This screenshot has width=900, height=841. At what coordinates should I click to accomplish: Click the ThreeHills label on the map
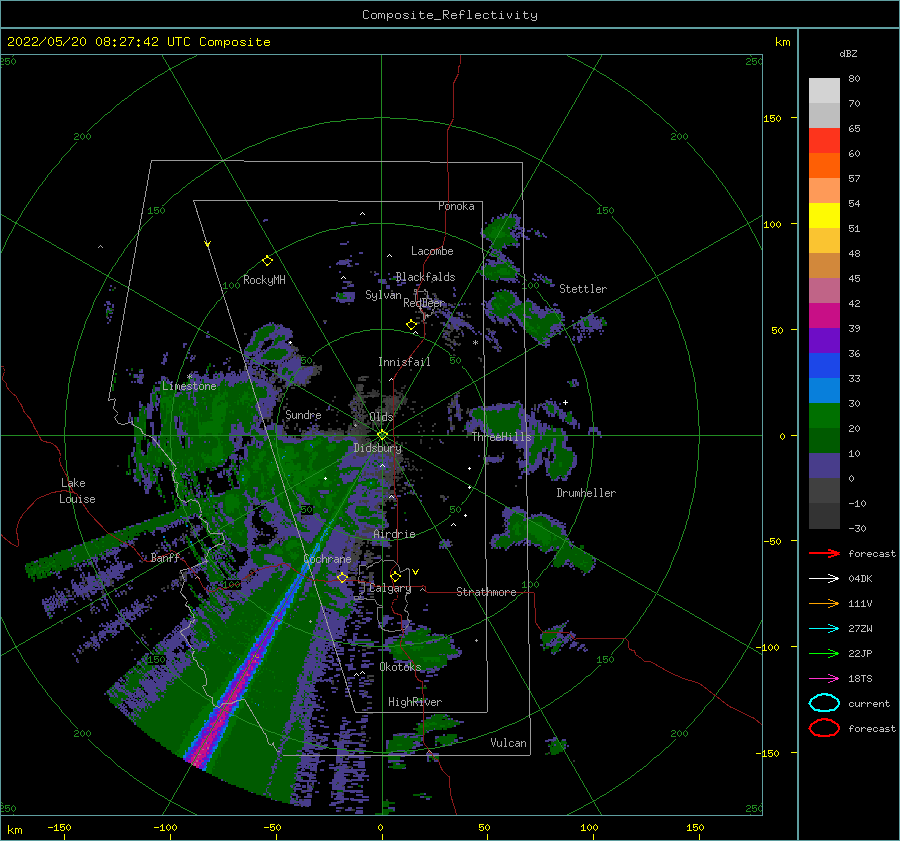tap(502, 437)
